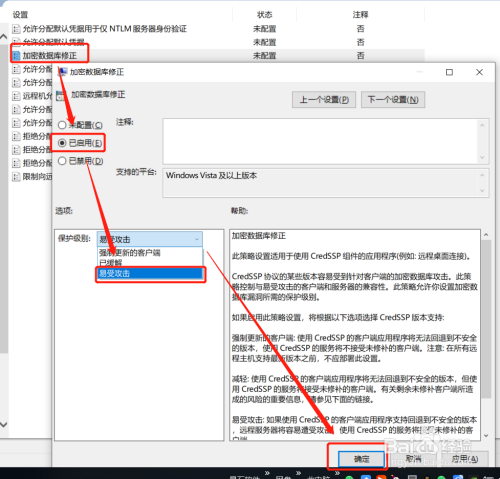The width and height of the screenshot is (500, 479).
Task: Click scroll-up arrow in supported platform box
Action: tap(482, 175)
